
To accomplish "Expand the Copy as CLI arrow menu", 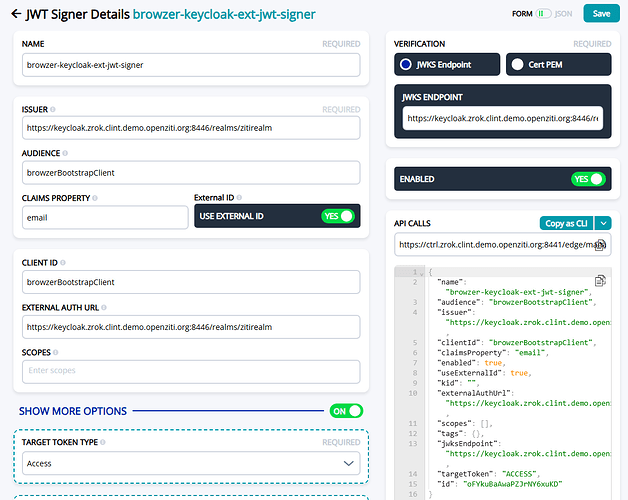I will 603,223.
